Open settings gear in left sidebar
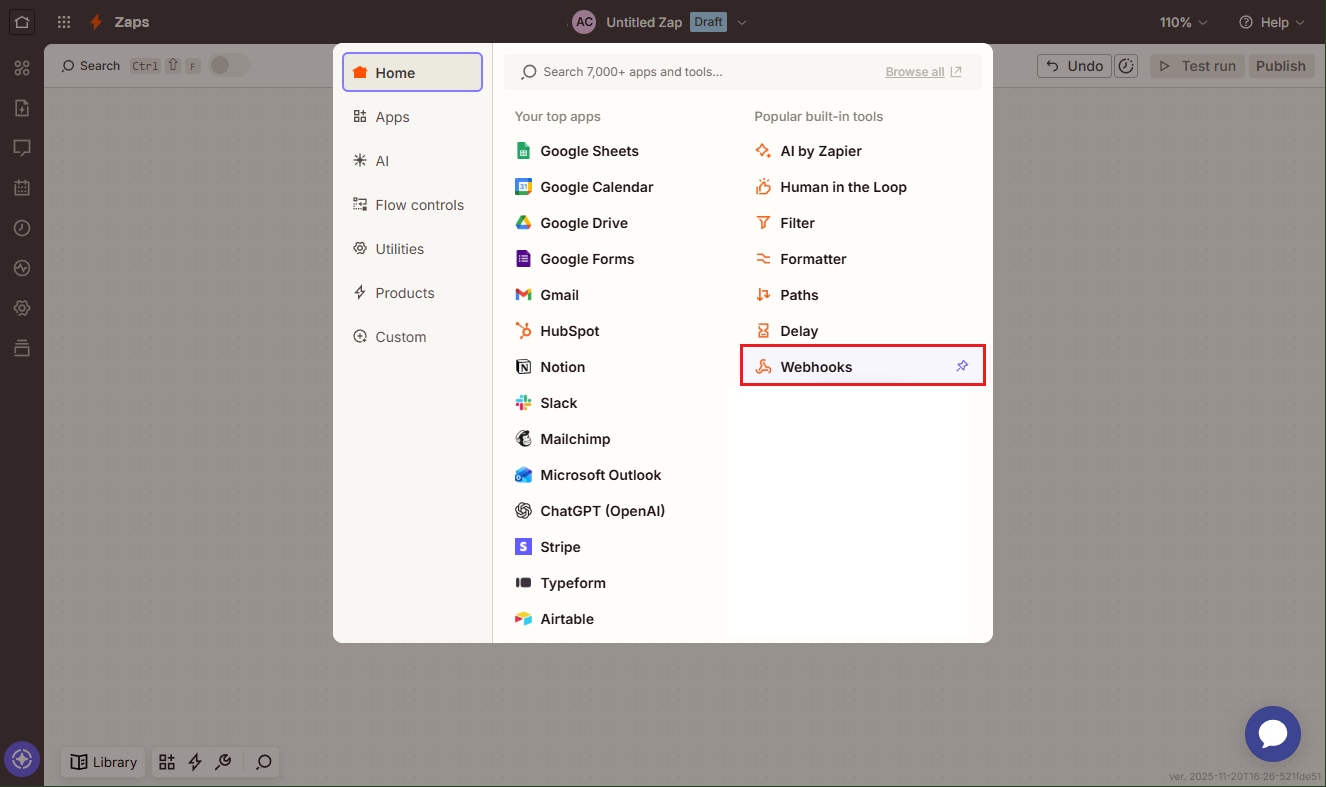Image resolution: width=1326 pixels, height=787 pixels. [x=22, y=308]
